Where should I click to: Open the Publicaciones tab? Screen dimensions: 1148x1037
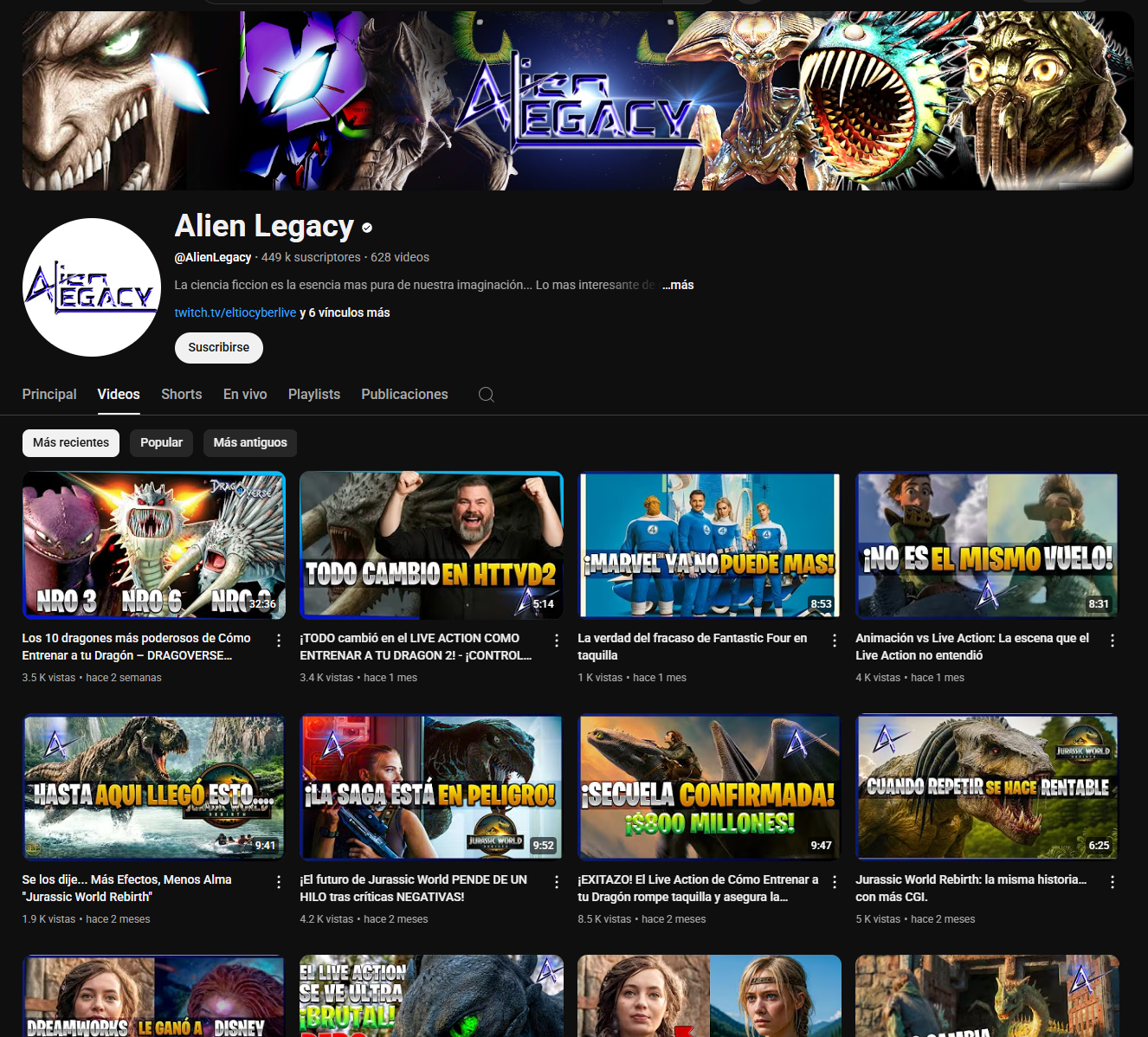pyautogui.click(x=404, y=395)
